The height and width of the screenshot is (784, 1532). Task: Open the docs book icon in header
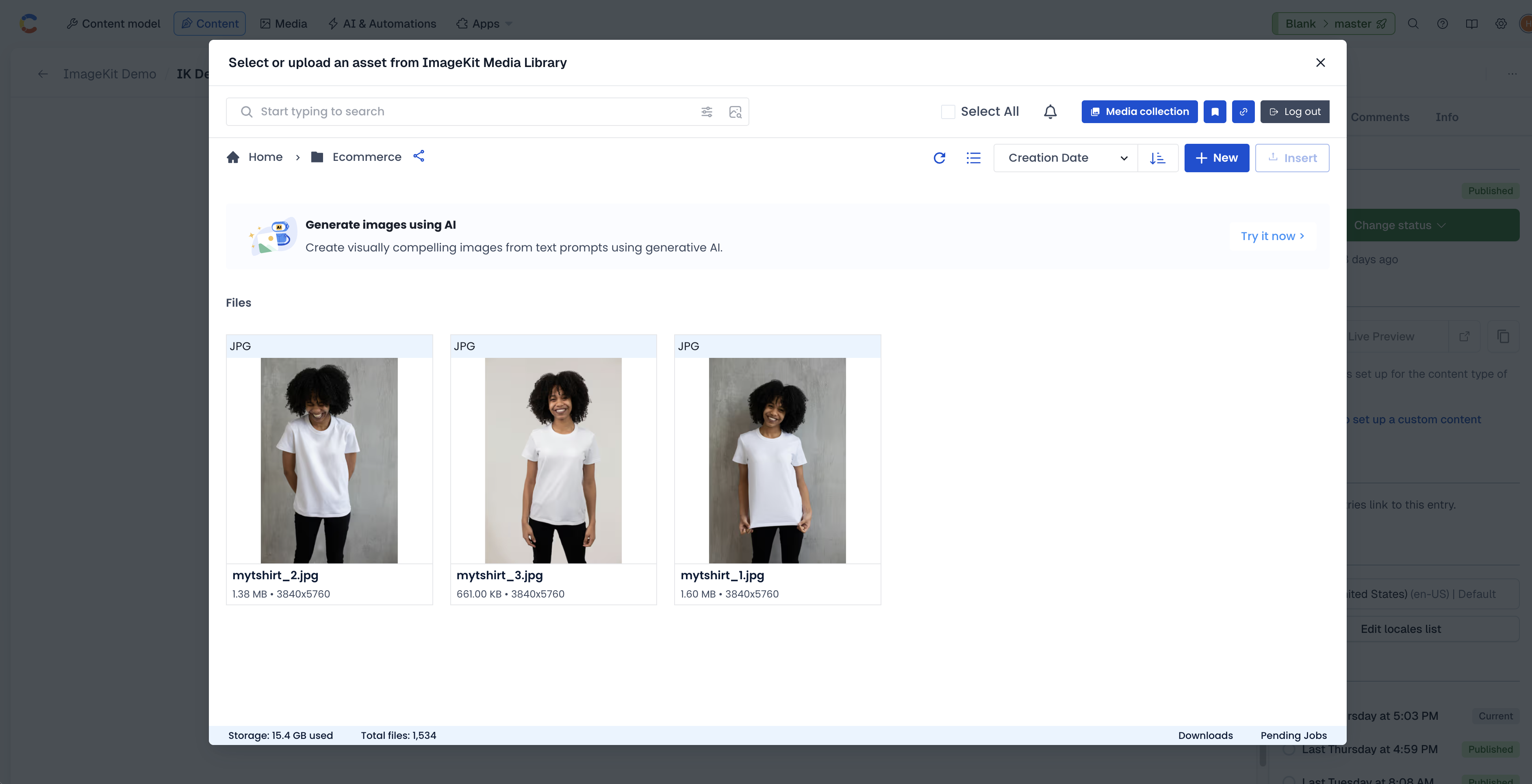coord(1471,24)
